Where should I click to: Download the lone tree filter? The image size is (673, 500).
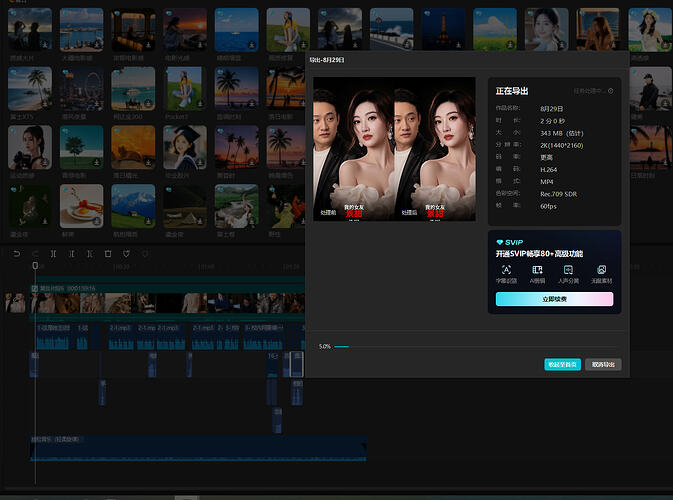point(97,162)
